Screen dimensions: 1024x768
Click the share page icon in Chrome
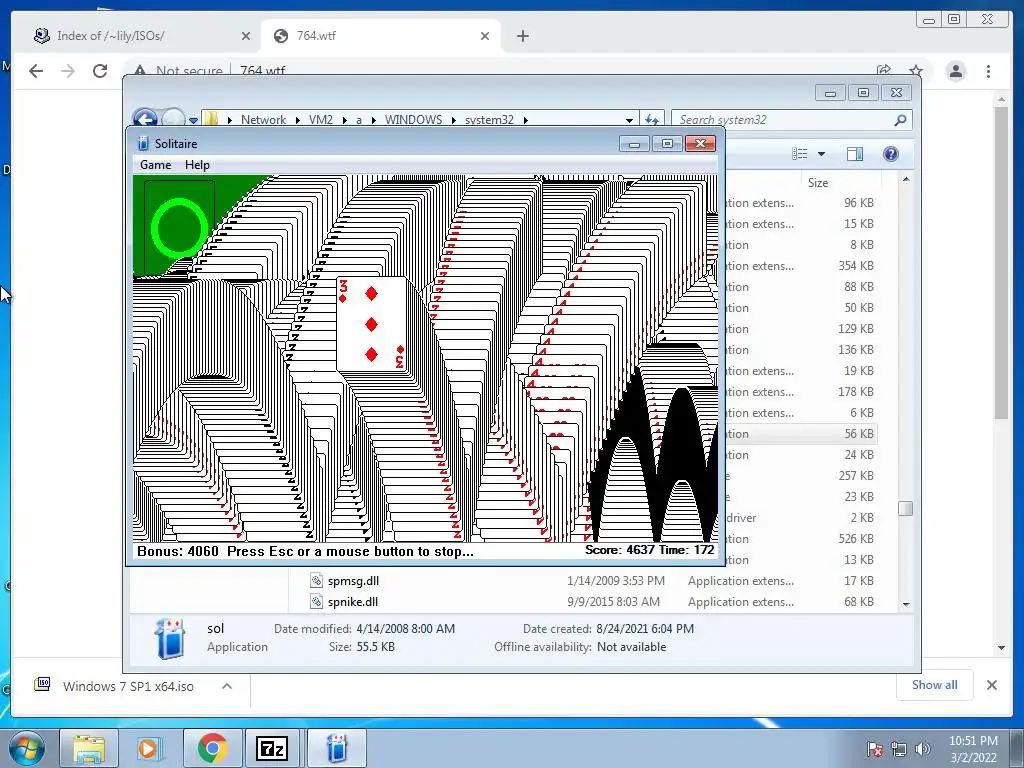point(884,71)
